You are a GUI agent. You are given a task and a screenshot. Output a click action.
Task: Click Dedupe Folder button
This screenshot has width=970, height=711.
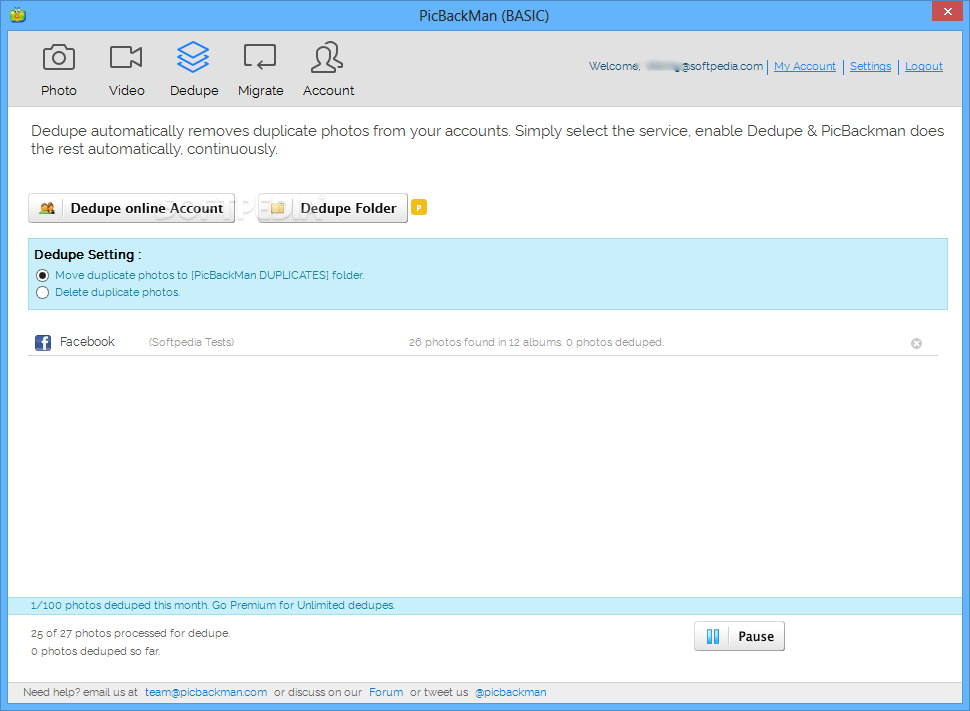coord(333,208)
